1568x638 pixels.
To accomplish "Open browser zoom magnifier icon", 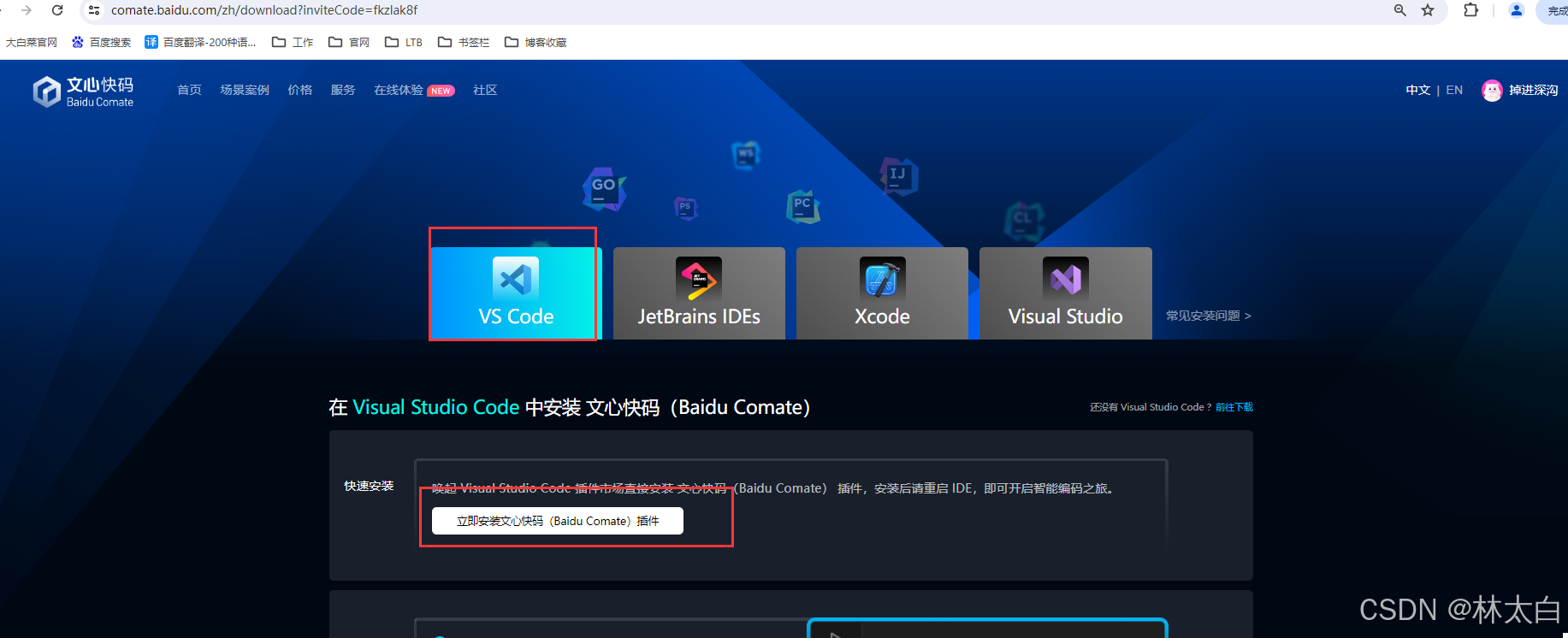I will 1400,10.
